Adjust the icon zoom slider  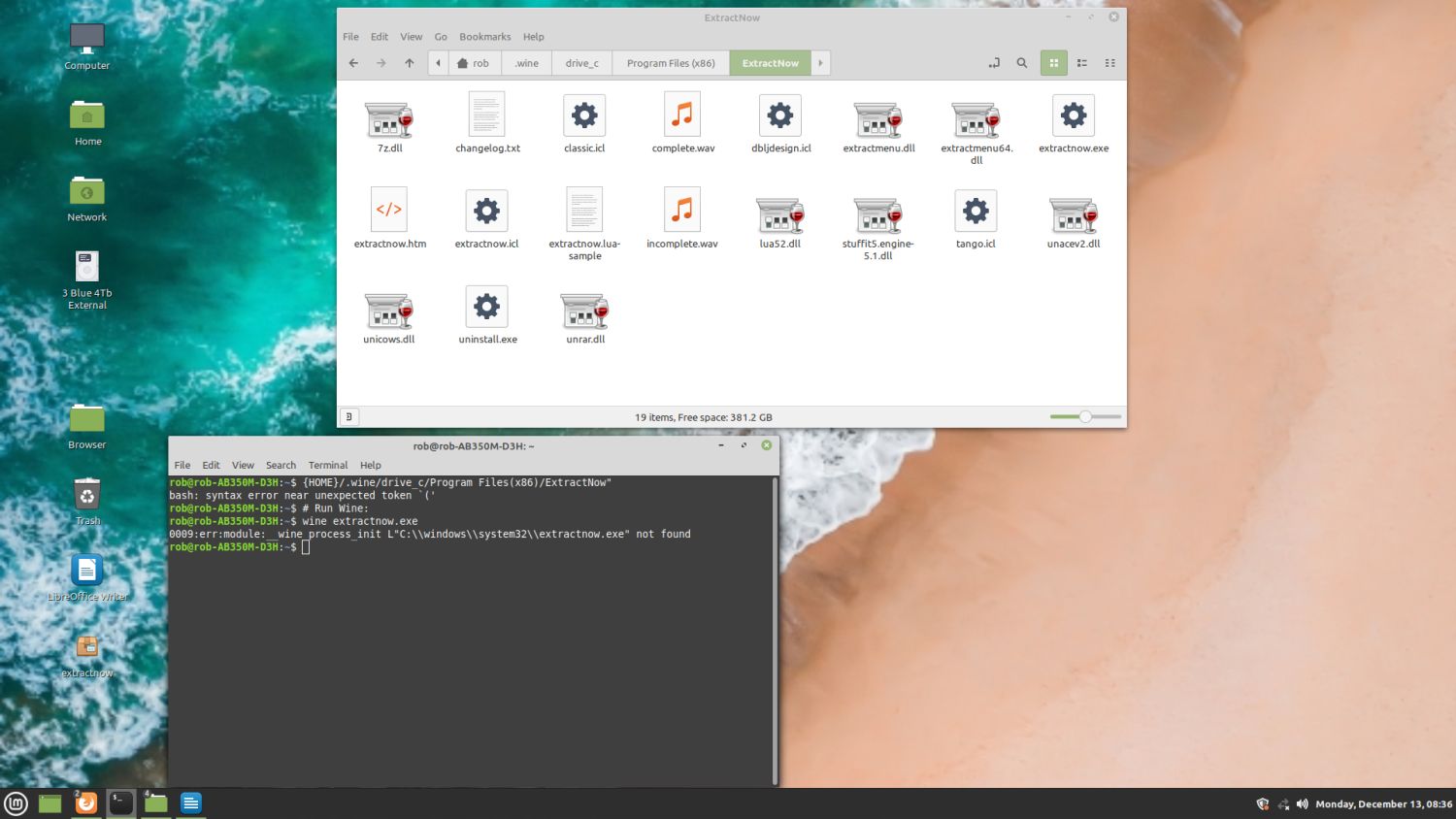tap(1085, 416)
